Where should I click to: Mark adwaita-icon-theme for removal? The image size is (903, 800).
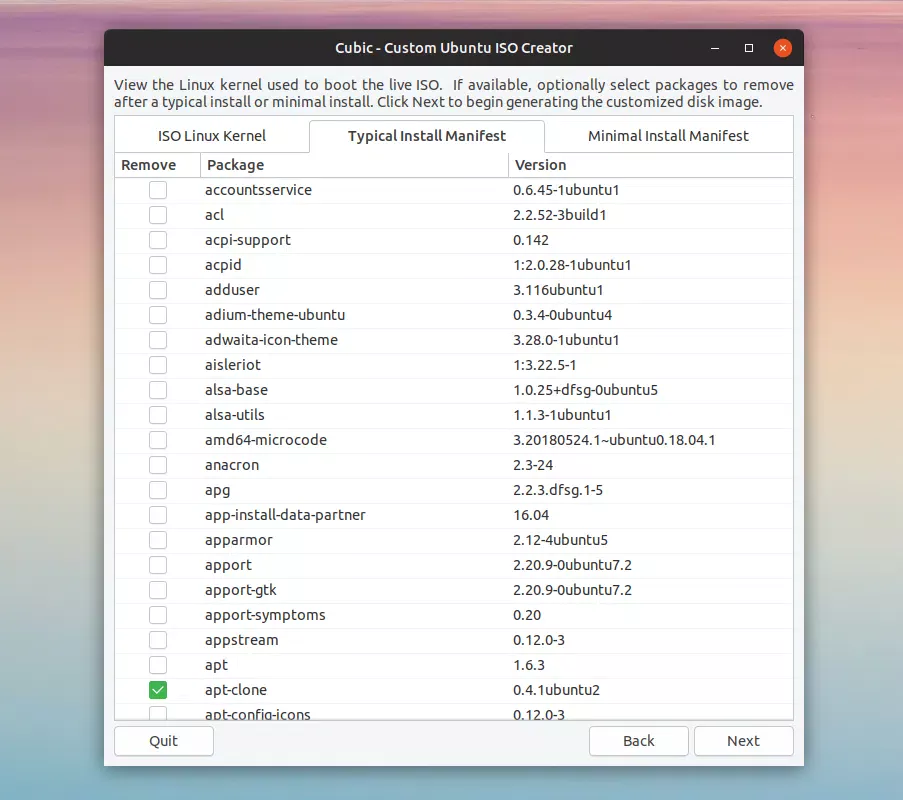[157, 340]
